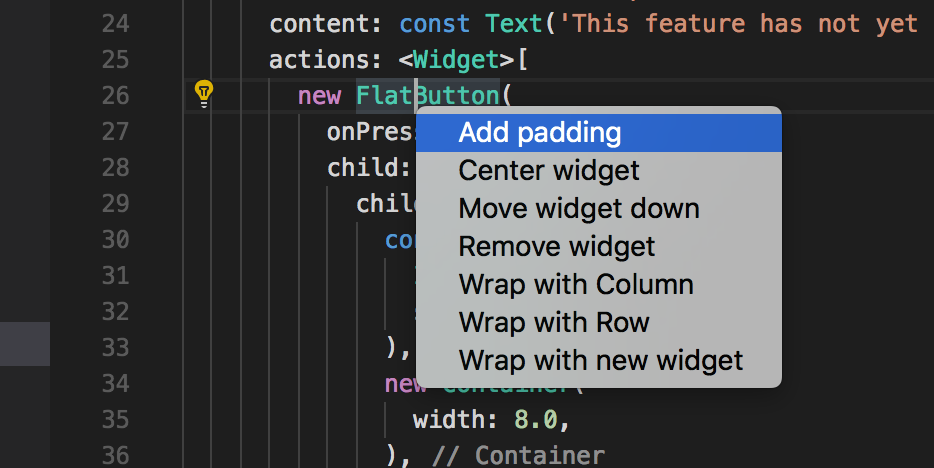
Task: Click the lightbulb quick-fix icon
Action: pyautogui.click(x=204, y=94)
